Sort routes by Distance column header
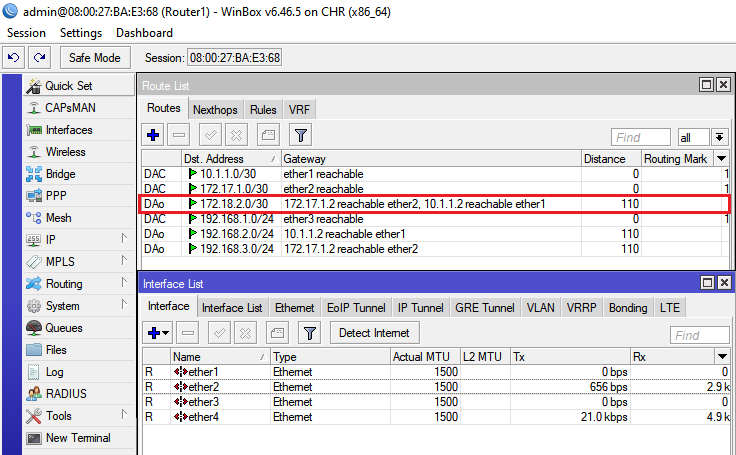Image resolution: width=736 pixels, height=455 pixels. click(x=611, y=159)
